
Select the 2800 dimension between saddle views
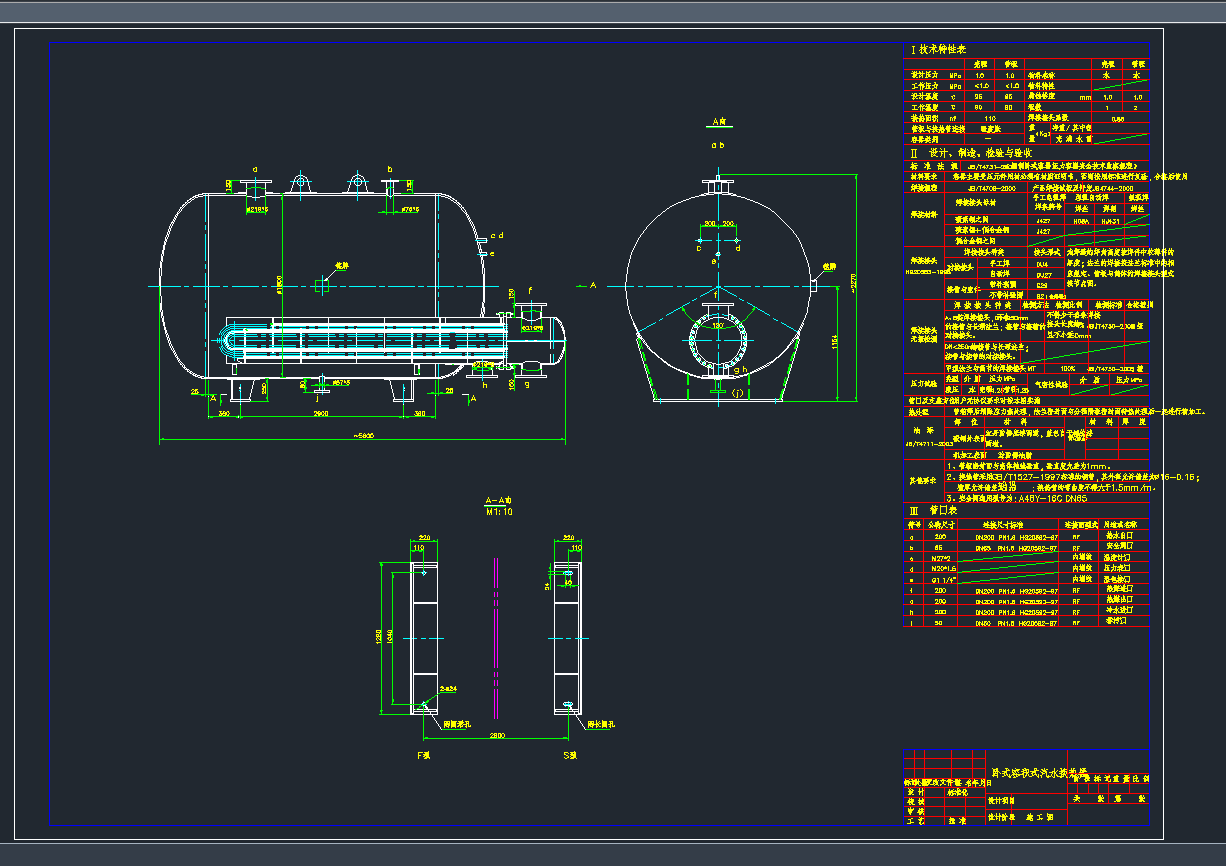tap(497, 735)
